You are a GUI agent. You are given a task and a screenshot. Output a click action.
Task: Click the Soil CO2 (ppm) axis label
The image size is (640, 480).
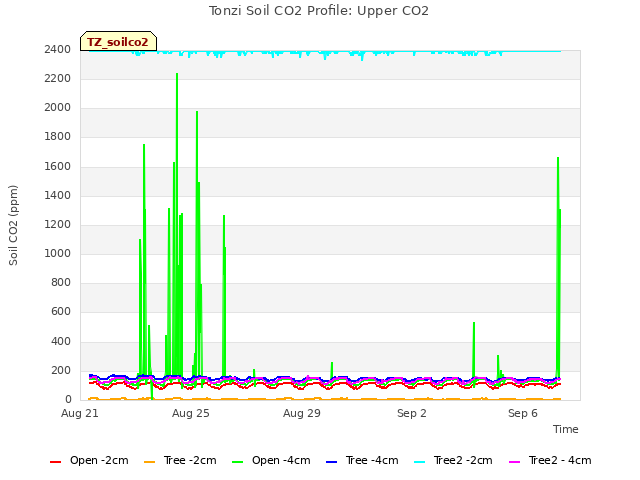point(13,225)
